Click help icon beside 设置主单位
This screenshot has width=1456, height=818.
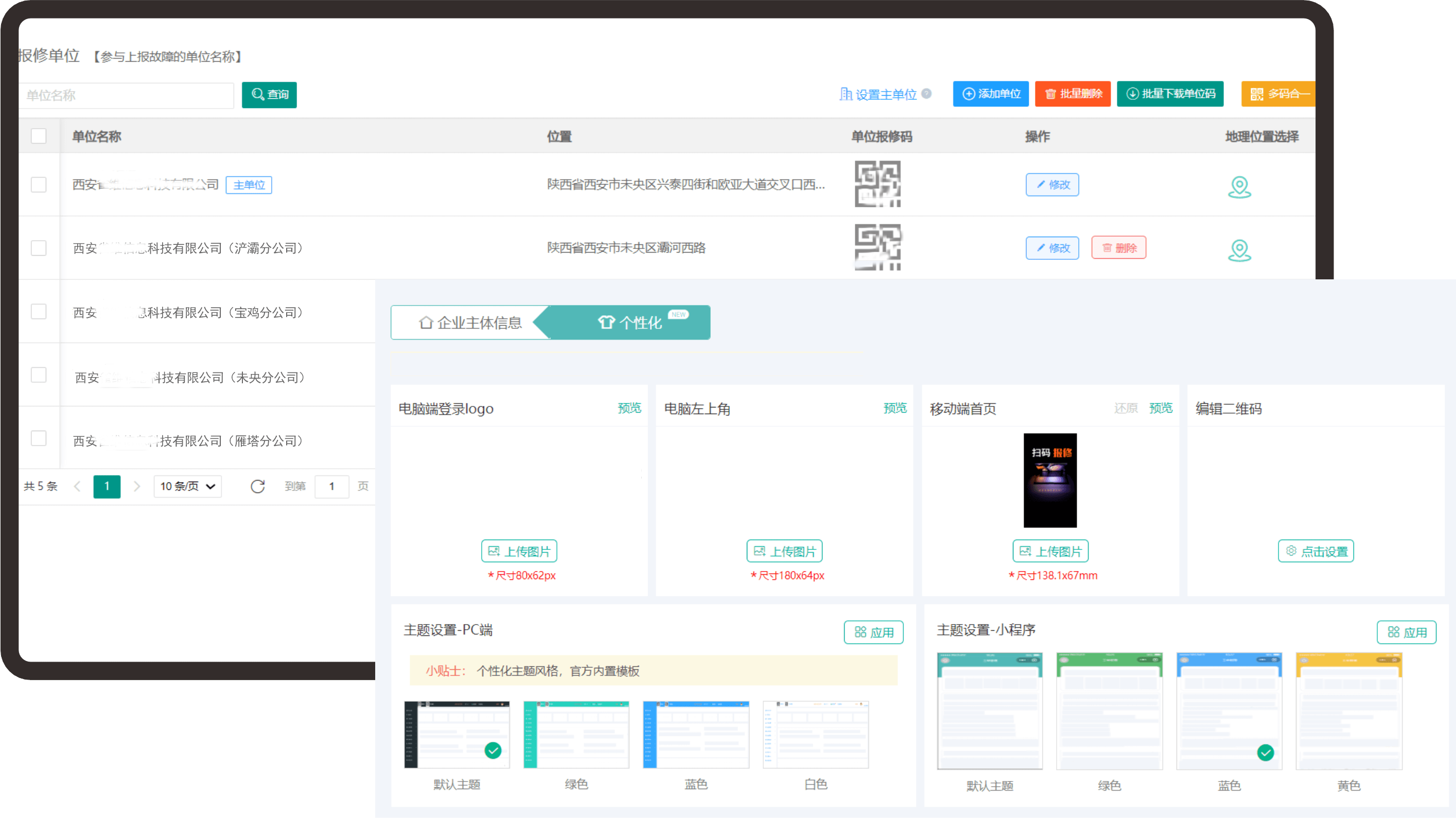point(926,94)
